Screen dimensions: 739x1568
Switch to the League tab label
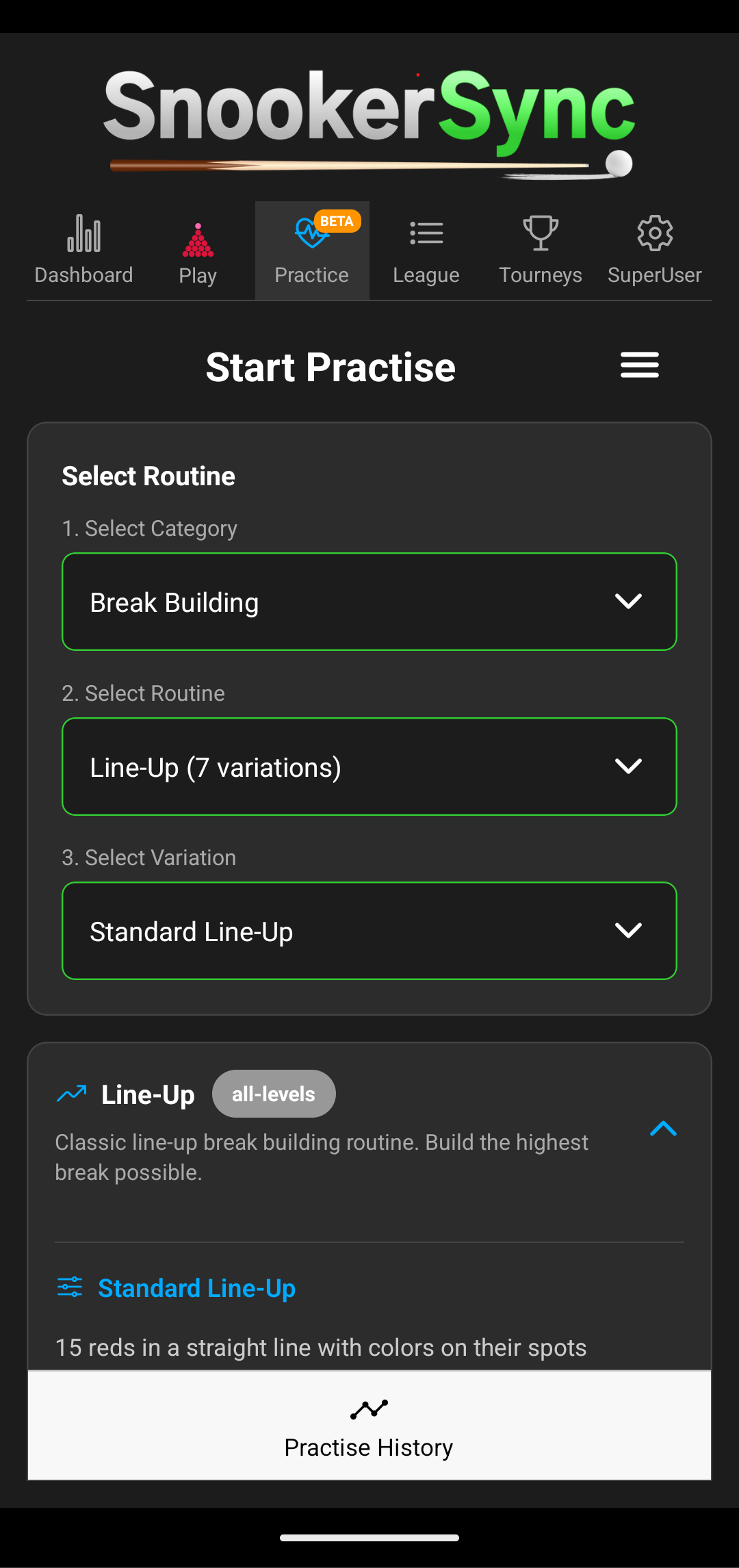click(x=426, y=275)
